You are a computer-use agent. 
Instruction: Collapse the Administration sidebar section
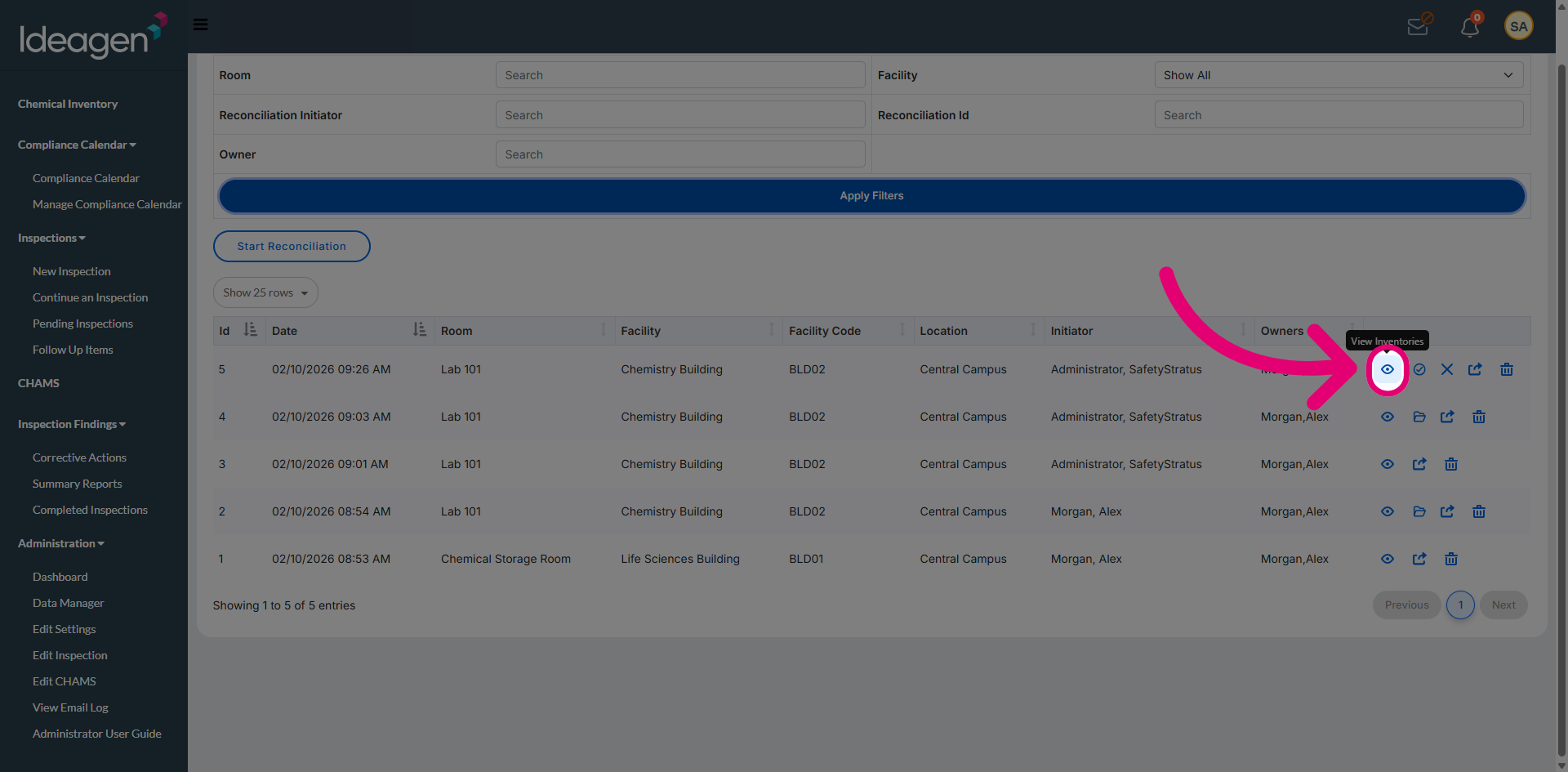[x=61, y=543]
